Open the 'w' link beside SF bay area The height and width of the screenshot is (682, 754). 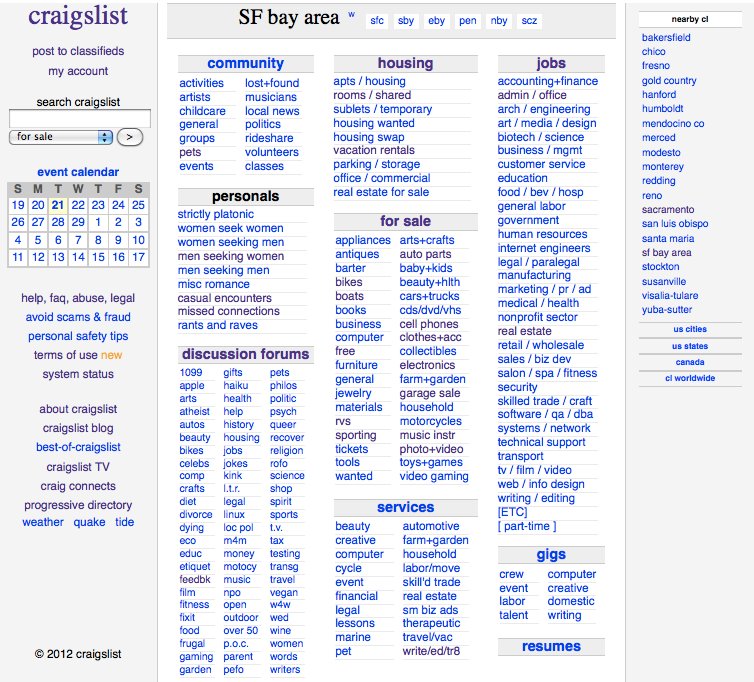(352, 14)
